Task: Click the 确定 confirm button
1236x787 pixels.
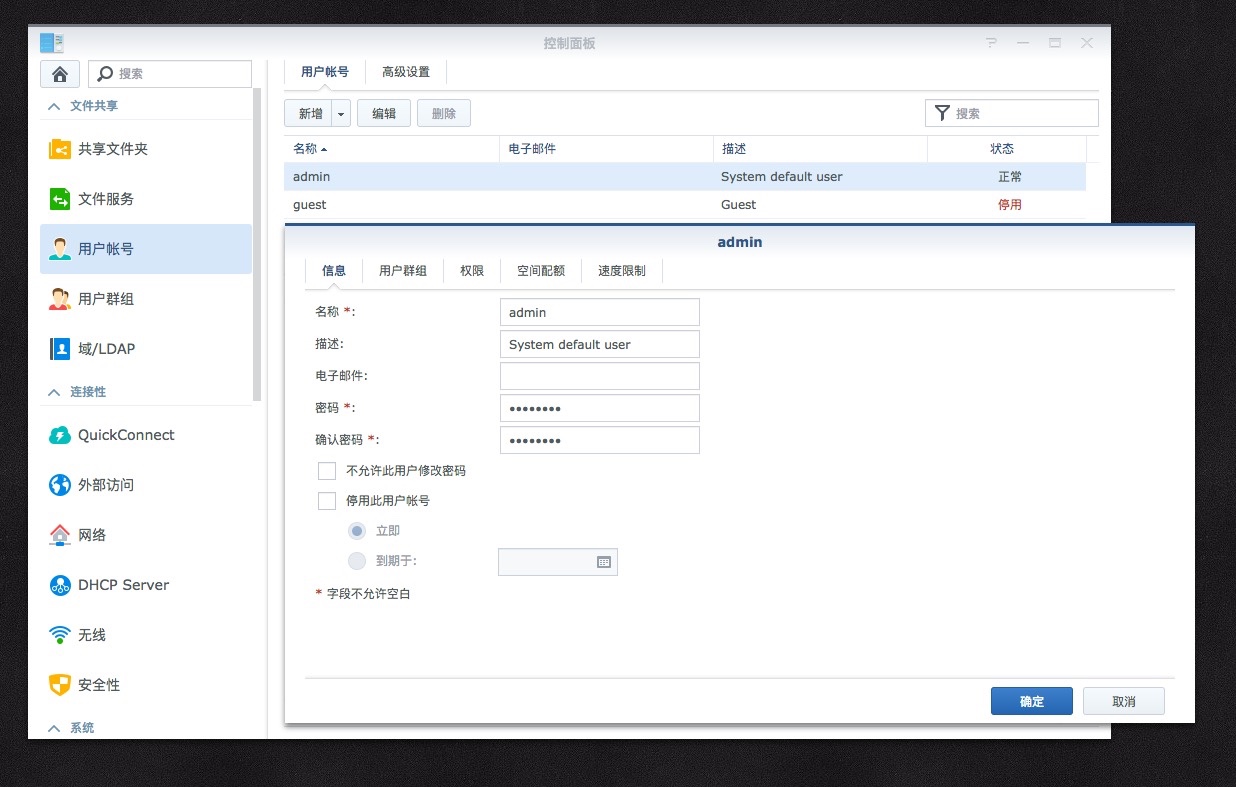Action: point(1031,701)
